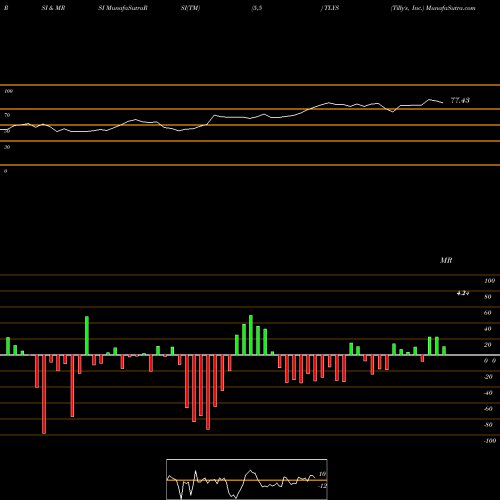500x500 pixels.
Task: Click the 60 label on MR axis
Action: 487,313
